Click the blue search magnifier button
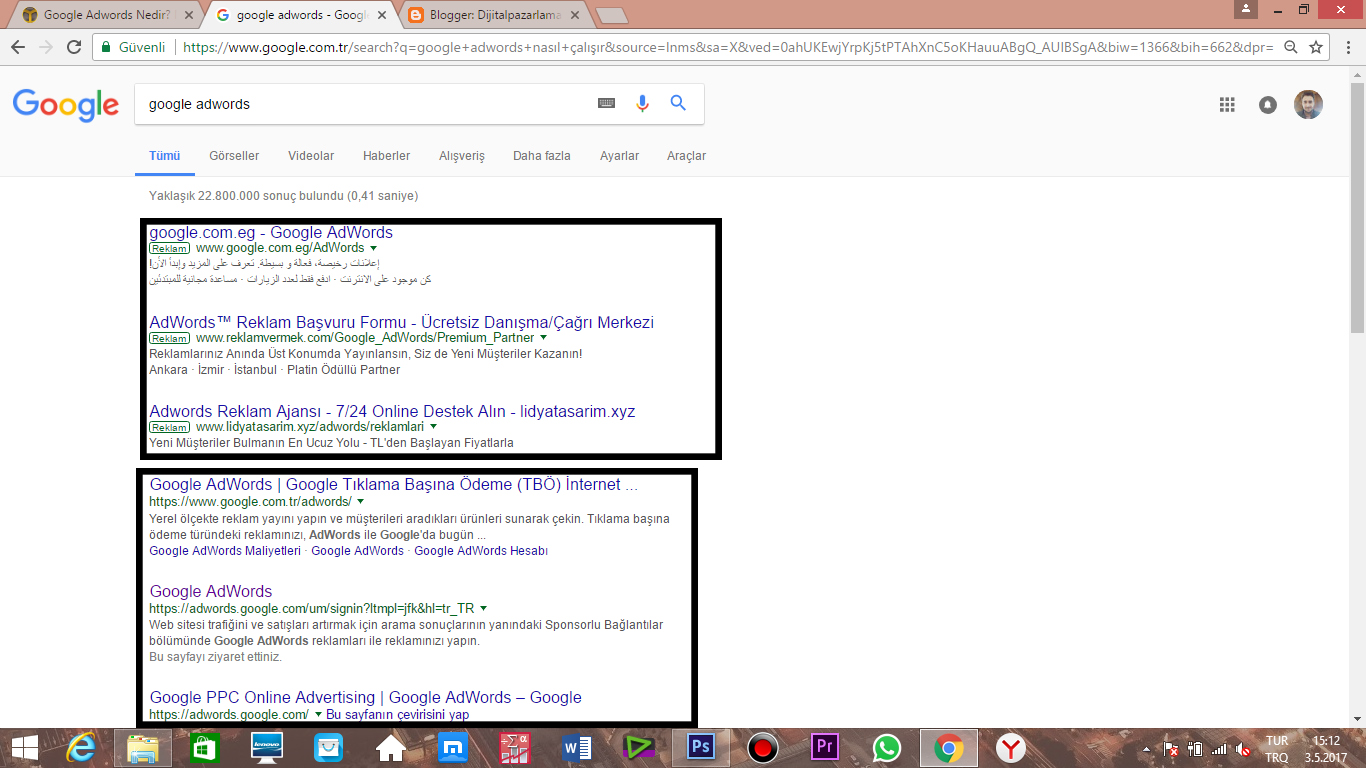1366x768 pixels. pos(678,103)
